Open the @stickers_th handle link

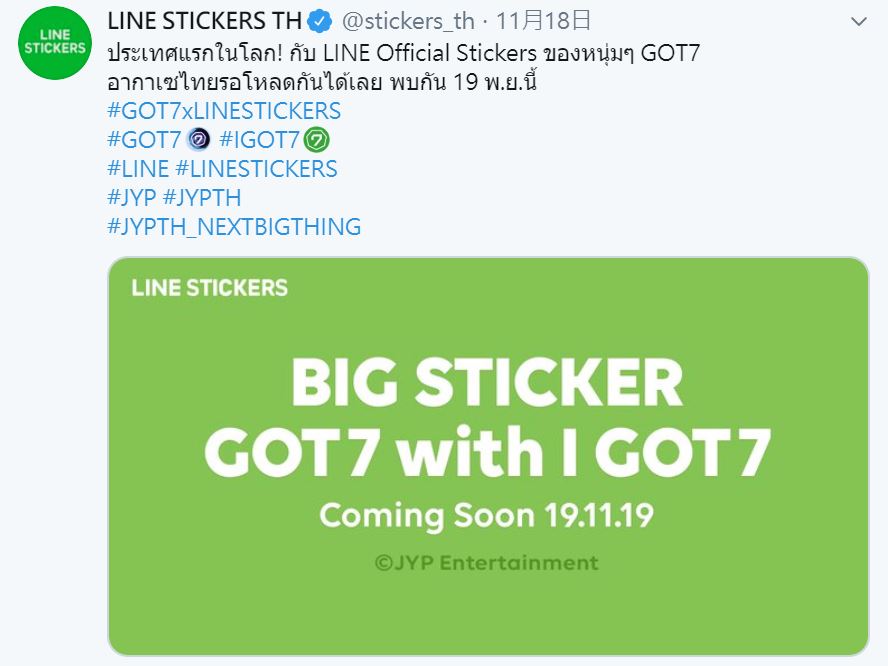point(408,21)
